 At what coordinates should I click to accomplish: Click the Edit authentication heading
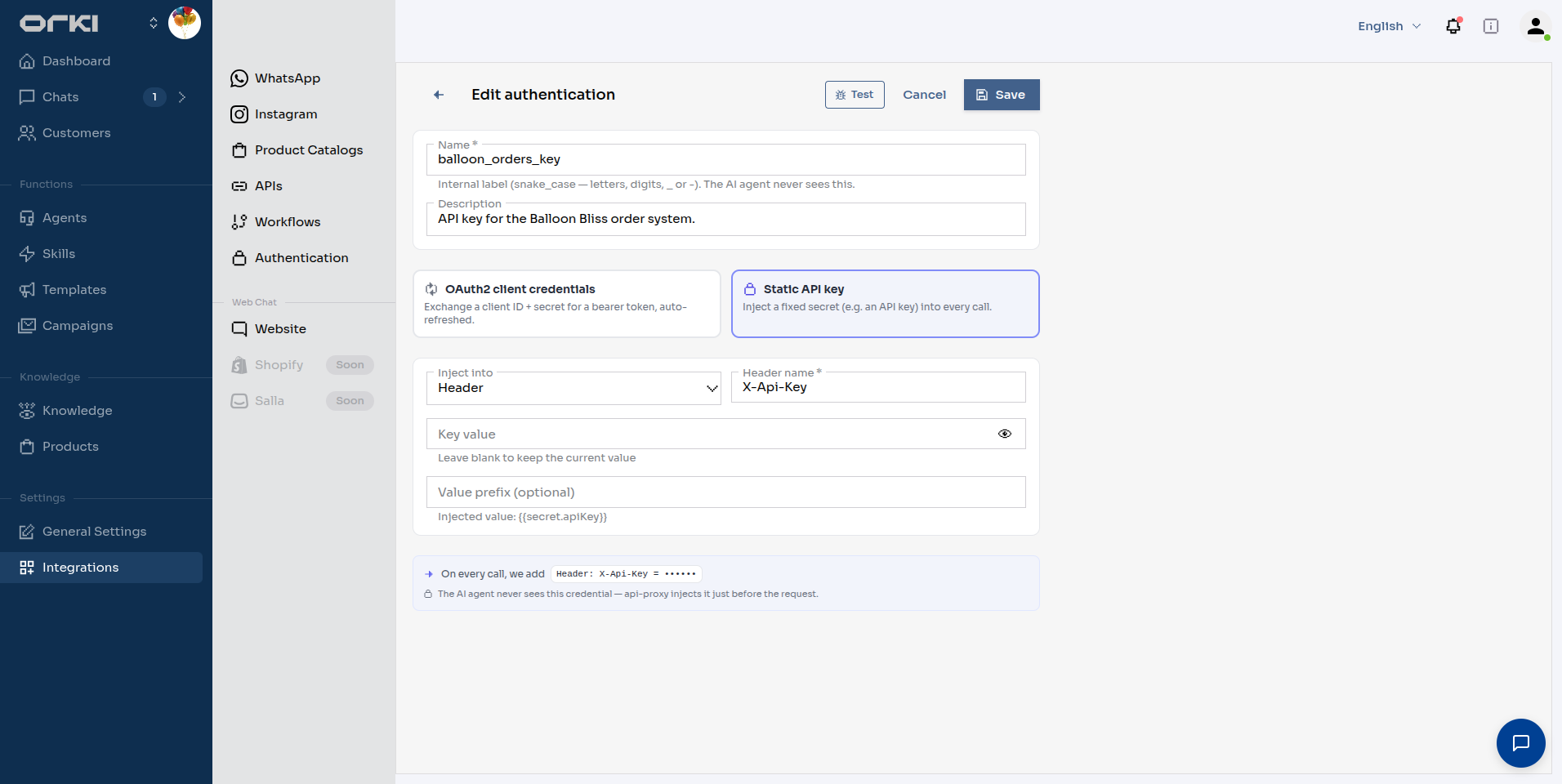pyautogui.click(x=543, y=95)
